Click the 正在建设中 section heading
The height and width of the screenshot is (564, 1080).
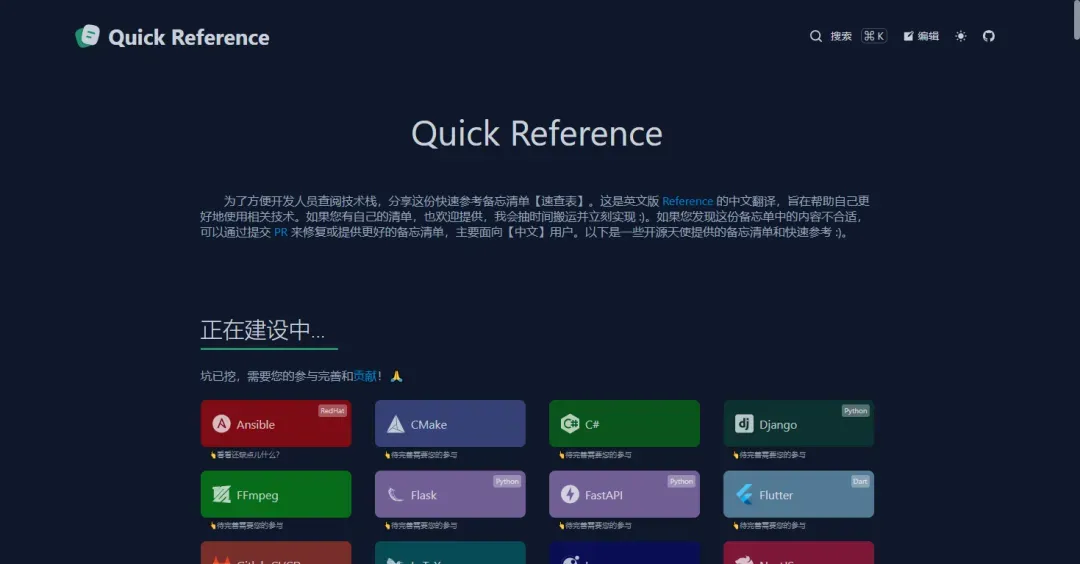click(x=262, y=330)
